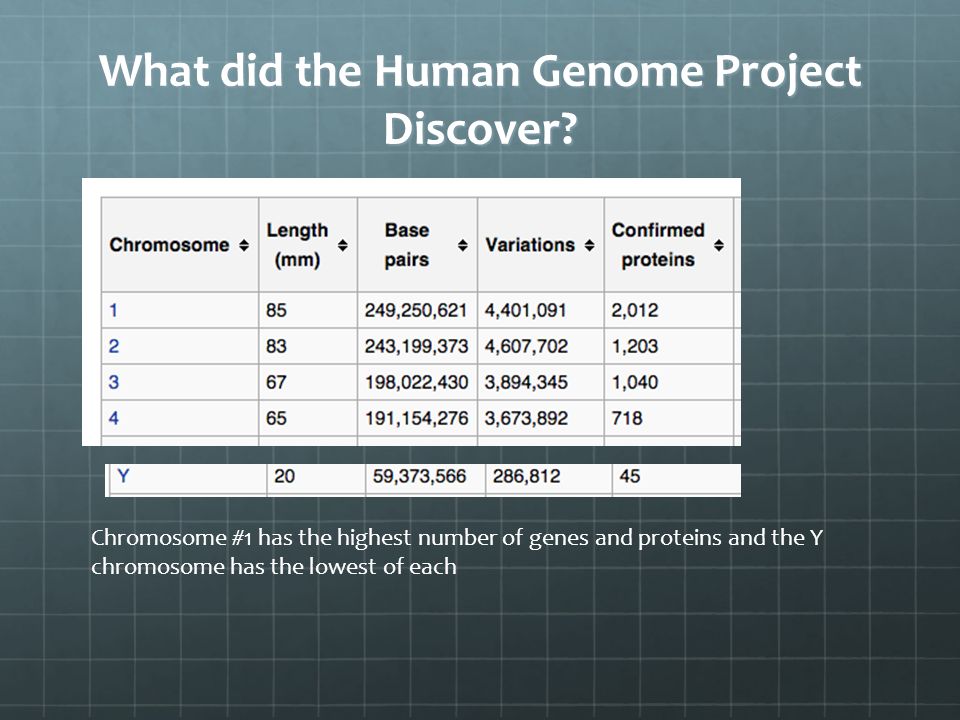Select the length value 67

tap(276, 383)
